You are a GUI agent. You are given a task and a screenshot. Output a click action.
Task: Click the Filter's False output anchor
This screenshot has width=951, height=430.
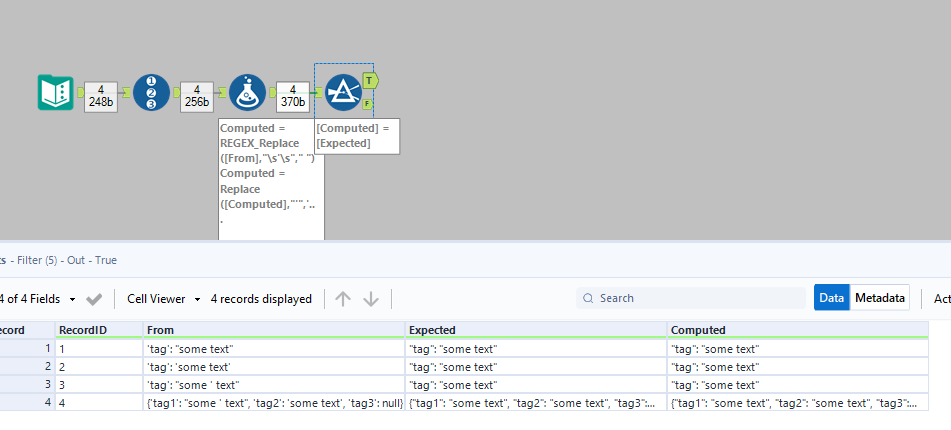coord(368,103)
